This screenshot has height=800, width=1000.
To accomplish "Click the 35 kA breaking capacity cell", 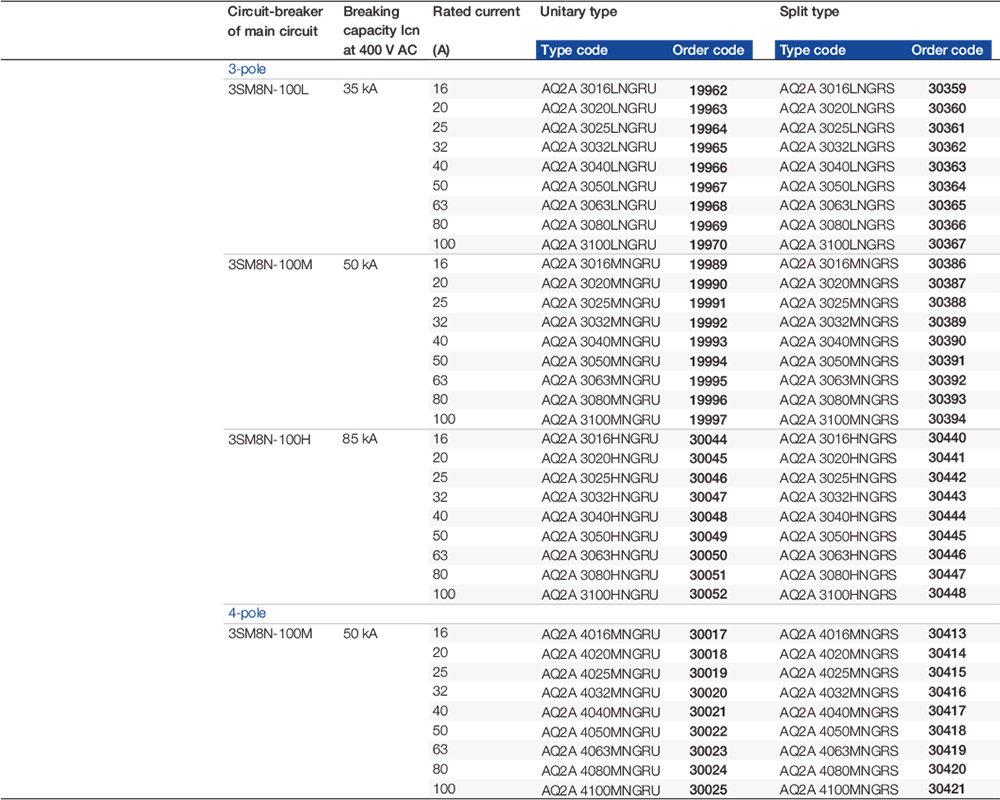I will point(360,89).
